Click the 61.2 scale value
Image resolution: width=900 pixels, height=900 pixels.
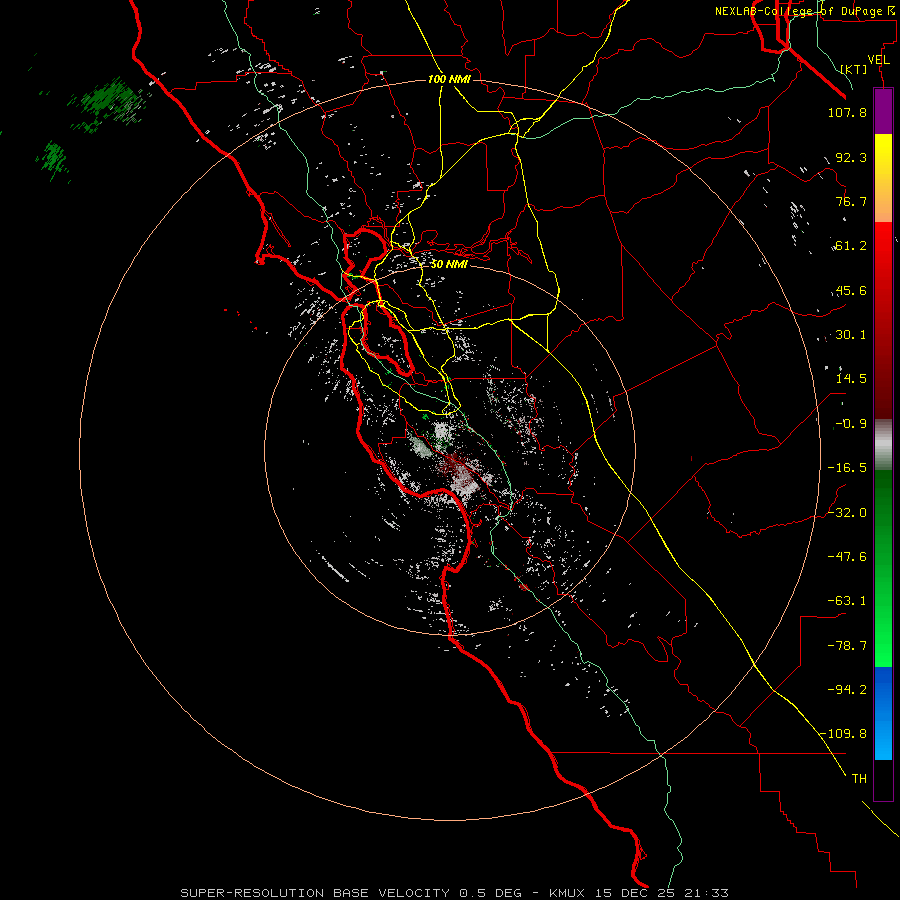coord(851,246)
